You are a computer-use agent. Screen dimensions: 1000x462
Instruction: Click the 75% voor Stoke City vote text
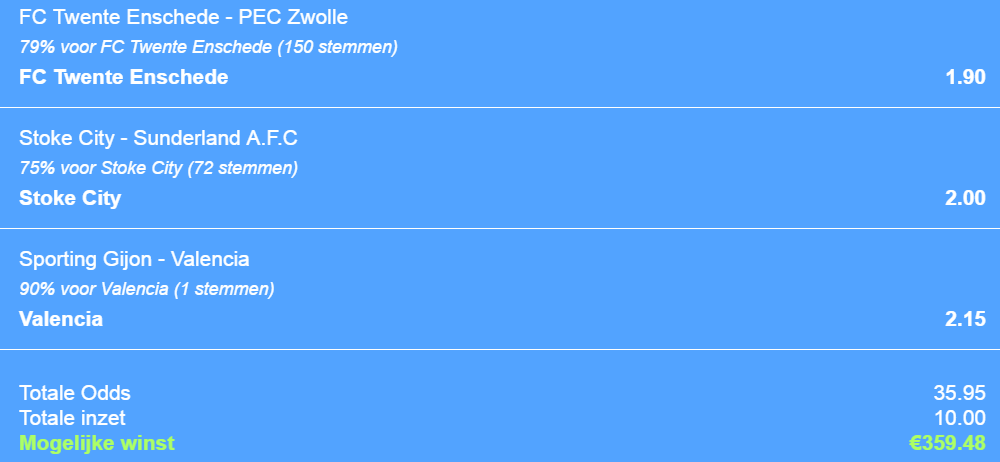[158, 168]
